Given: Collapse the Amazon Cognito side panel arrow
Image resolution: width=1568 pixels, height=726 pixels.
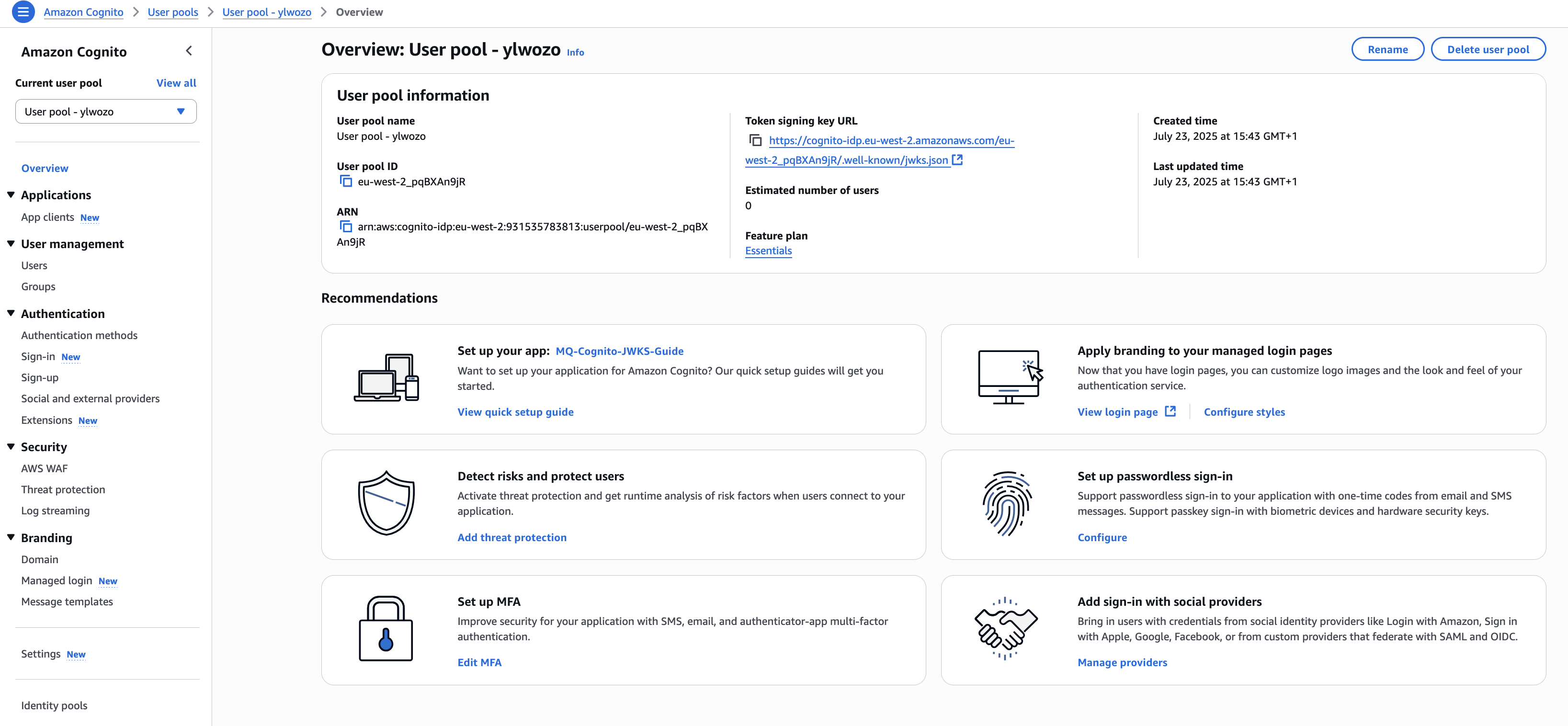Looking at the screenshot, I should pos(189,51).
